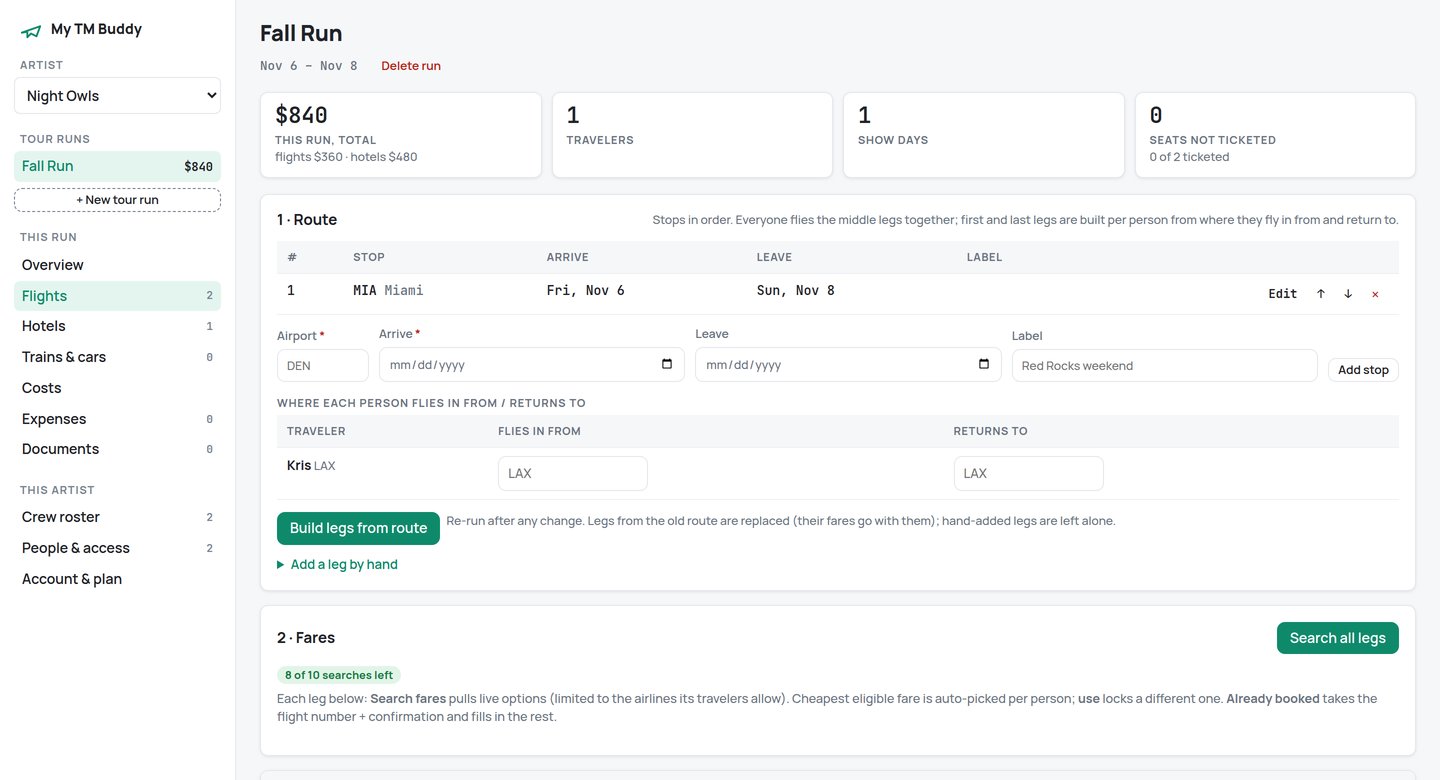1440x780 pixels.
Task: Click the My TM Buddy paper plane logo
Action: pyautogui.click(x=31, y=30)
